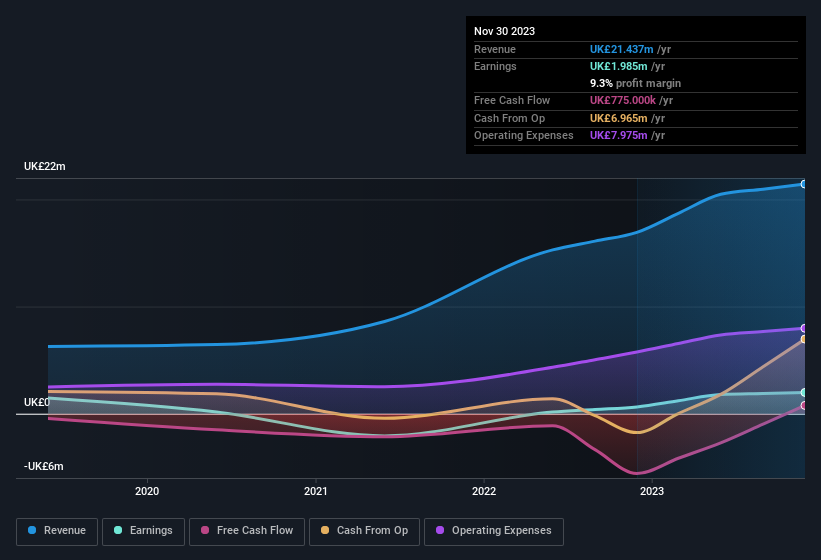Toggle the Earnings series legend button
Viewport: 821px width, 560px height.
(143, 531)
